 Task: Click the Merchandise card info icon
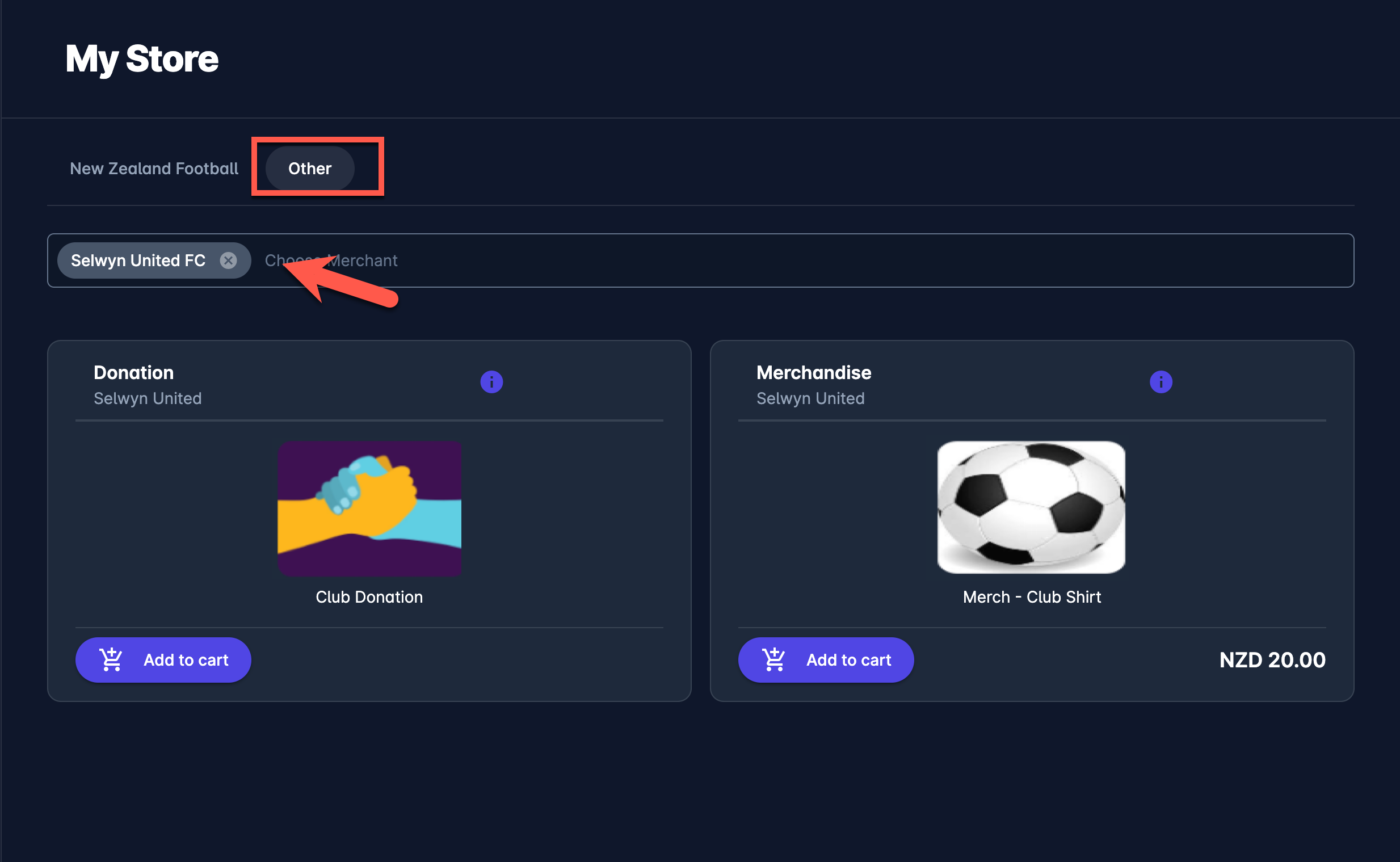(x=1161, y=382)
